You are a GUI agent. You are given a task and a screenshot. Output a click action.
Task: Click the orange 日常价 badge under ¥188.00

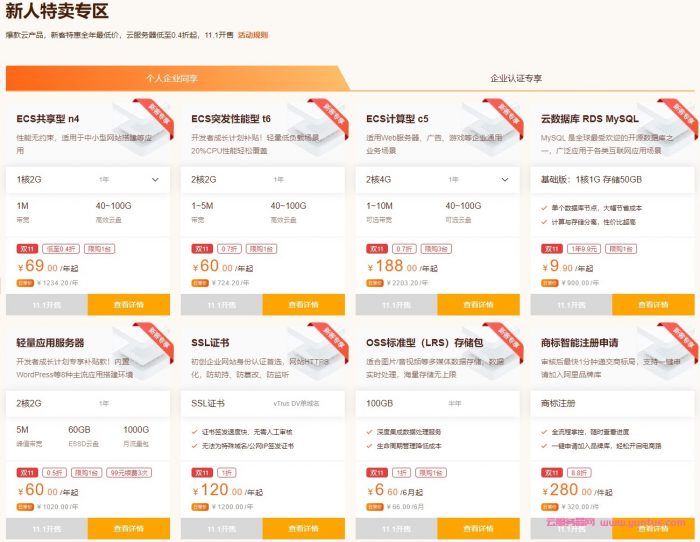pyautogui.click(x=375, y=283)
